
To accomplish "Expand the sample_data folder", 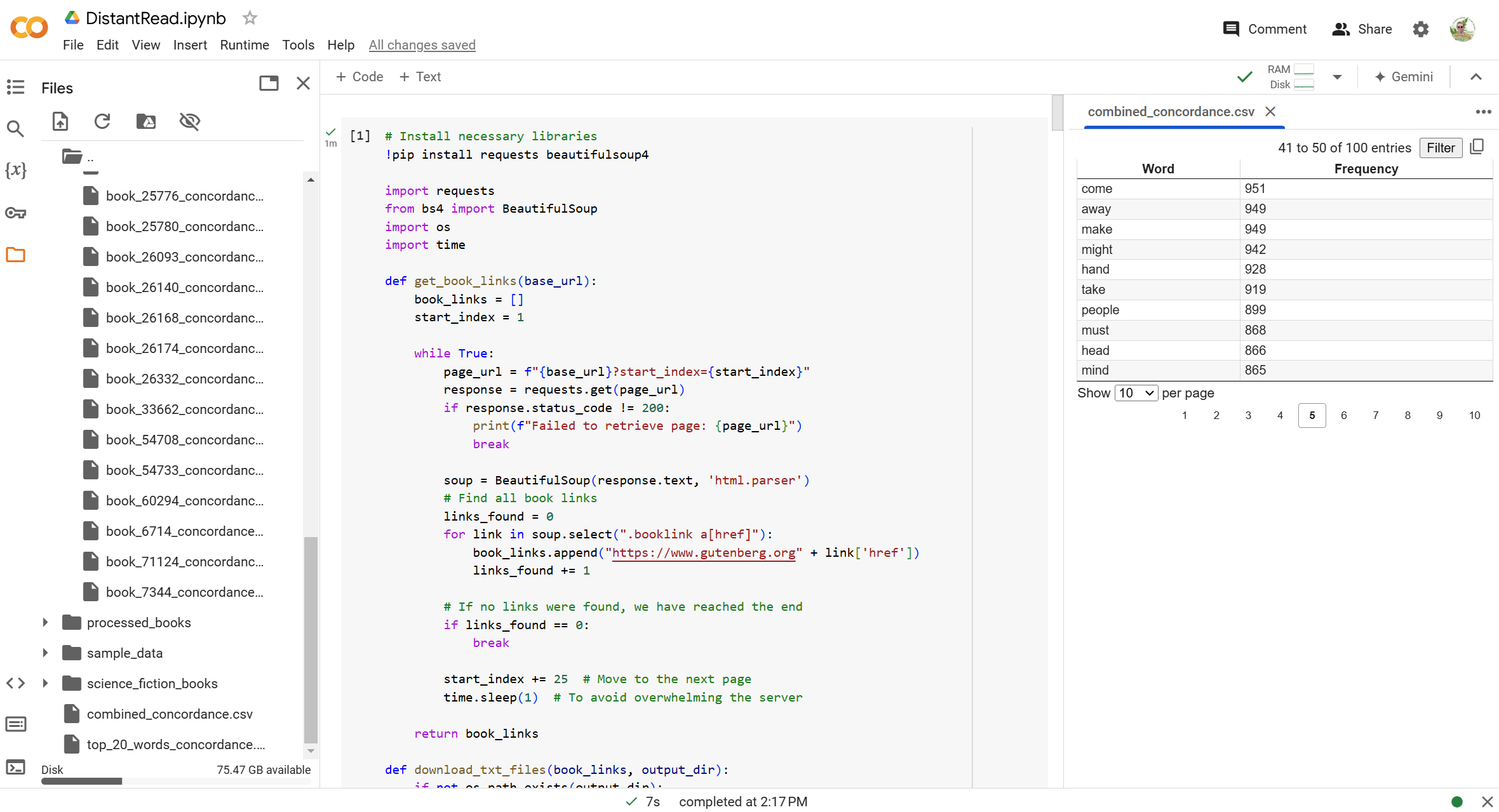I will [x=45, y=653].
